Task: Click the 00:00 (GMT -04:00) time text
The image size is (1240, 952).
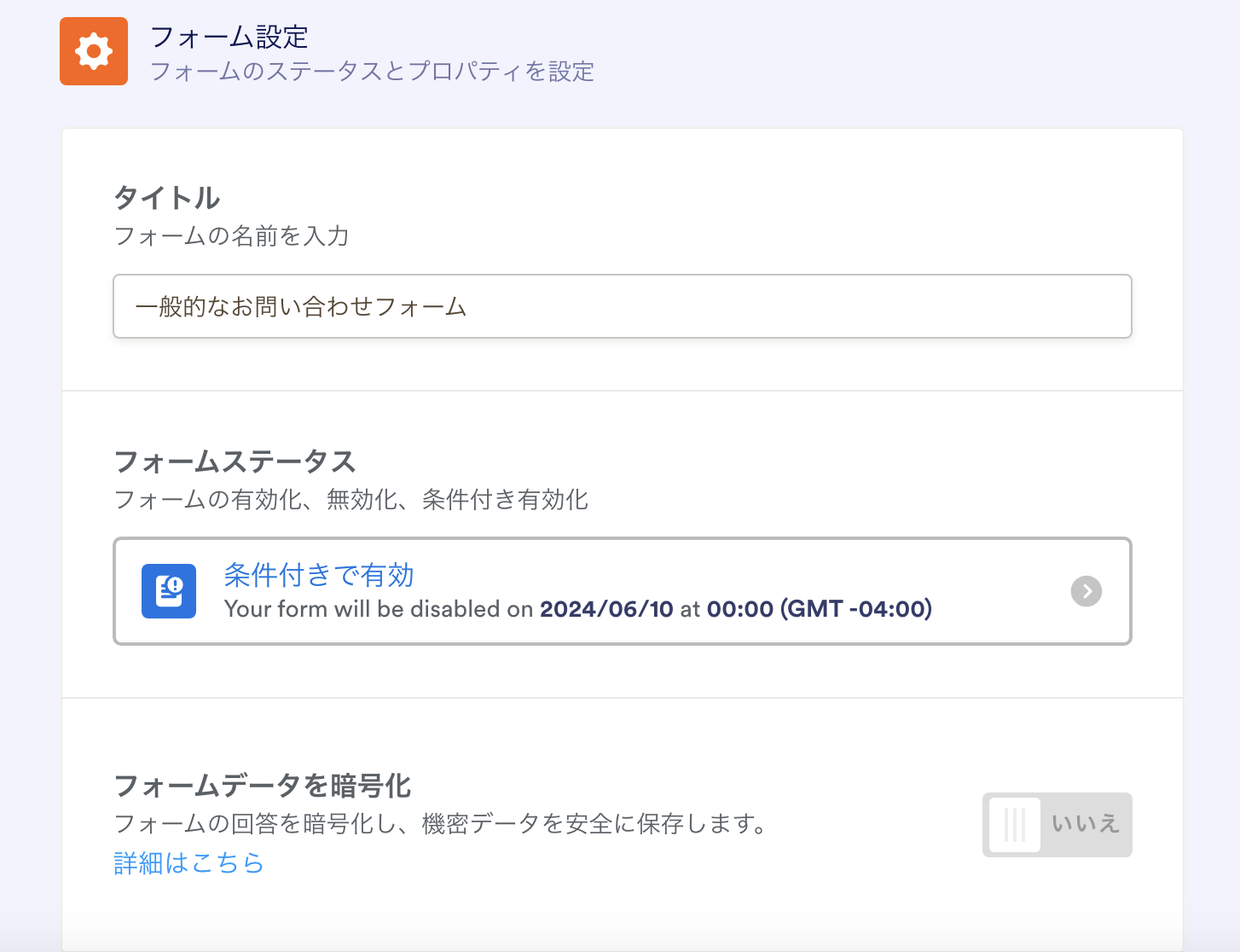Action: pyautogui.click(x=819, y=609)
